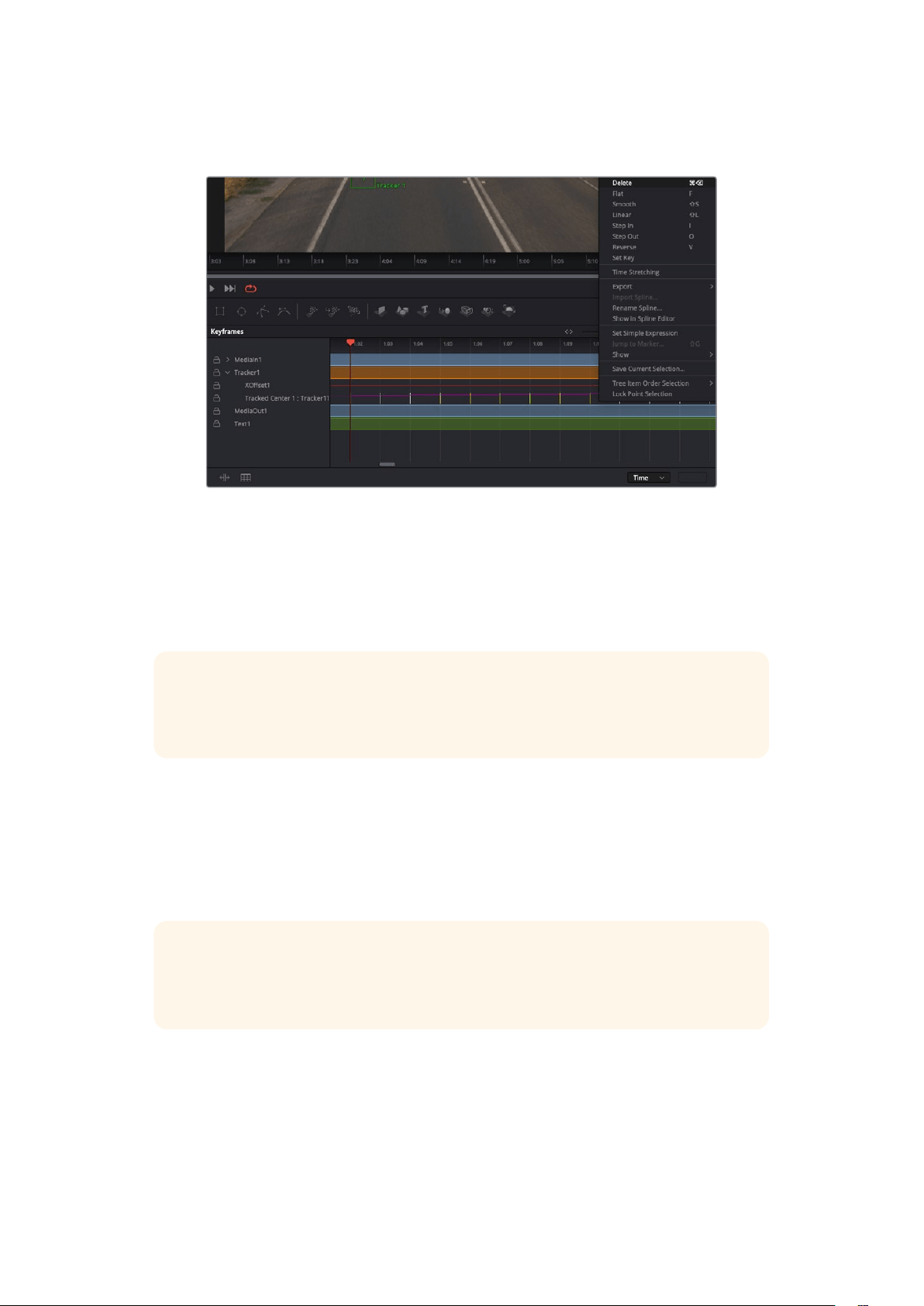The image size is (924, 1306).
Task: Select Reverse menu entry
Action: tap(657, 247)
